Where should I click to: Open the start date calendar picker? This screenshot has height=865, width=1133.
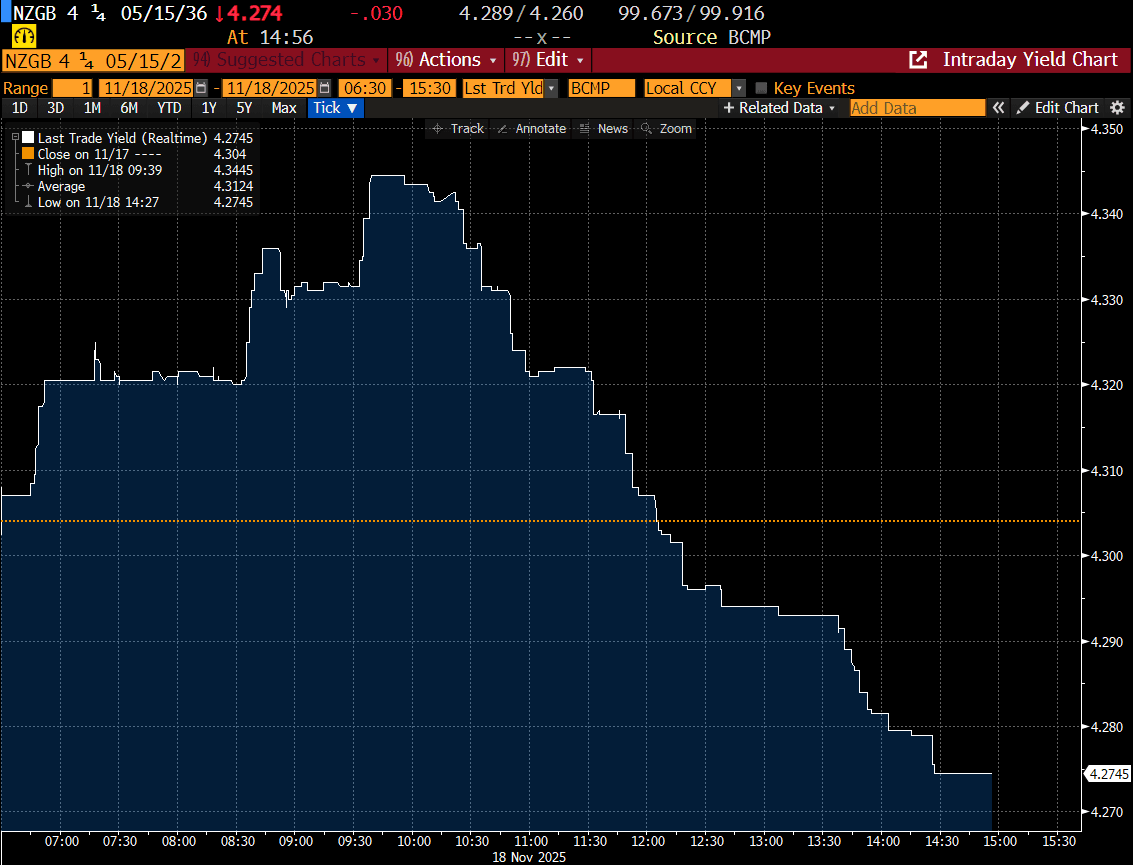202,88
